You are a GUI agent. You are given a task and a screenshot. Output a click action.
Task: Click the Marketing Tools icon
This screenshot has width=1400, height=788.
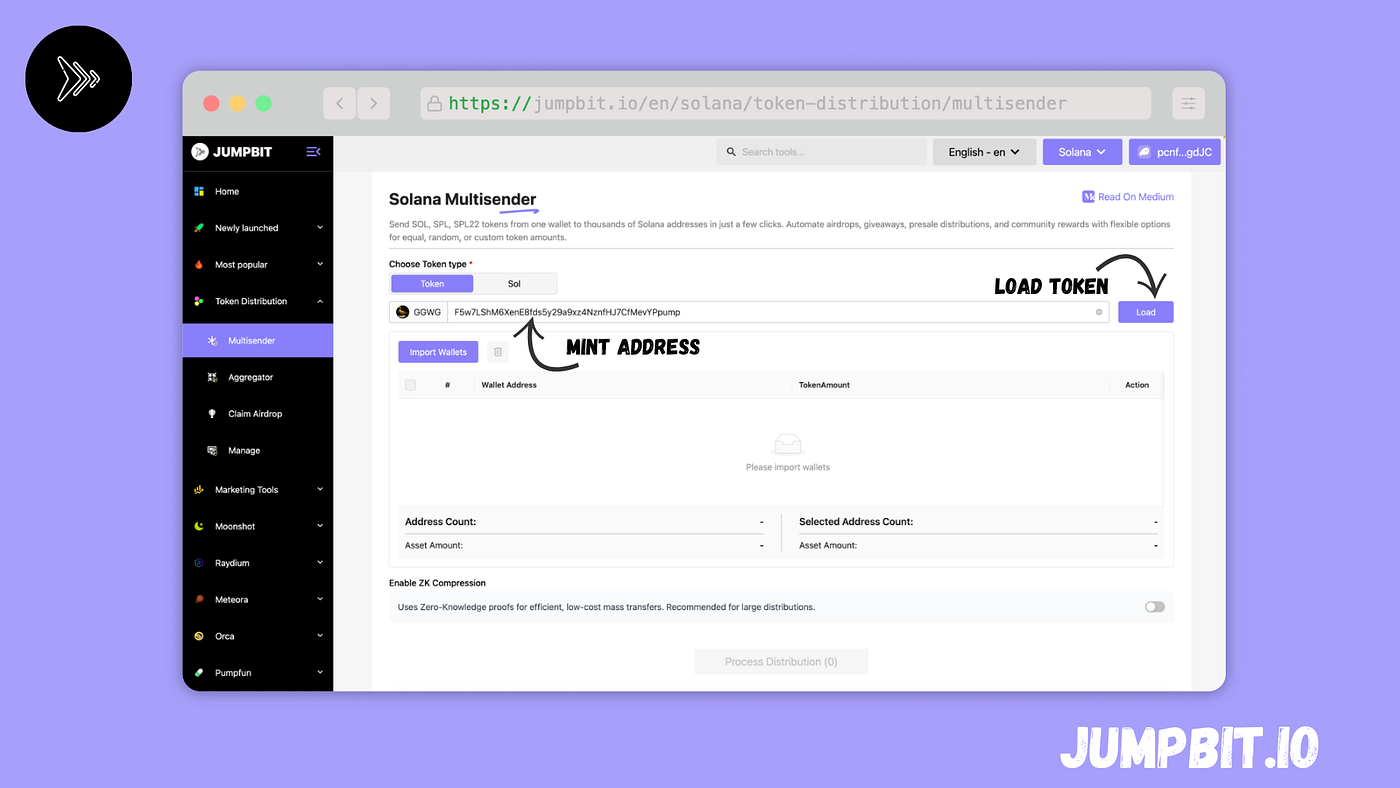click(x=199, y=490)
